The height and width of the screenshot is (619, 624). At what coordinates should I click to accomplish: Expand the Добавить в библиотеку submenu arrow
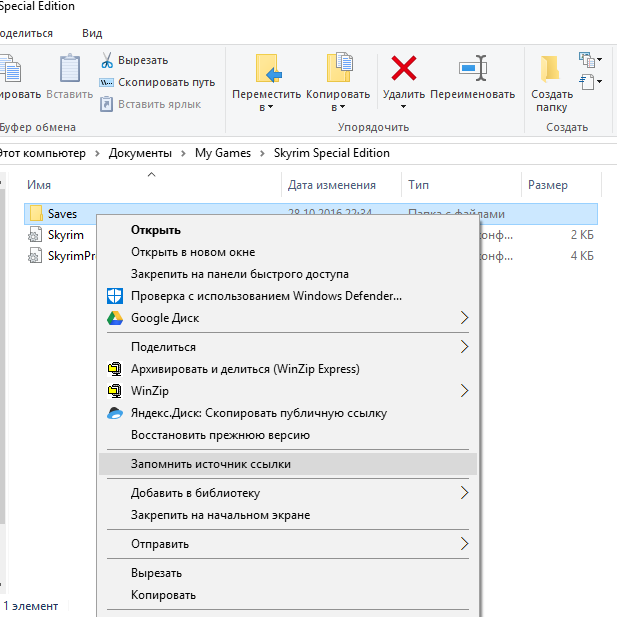[x=464, y=493]
